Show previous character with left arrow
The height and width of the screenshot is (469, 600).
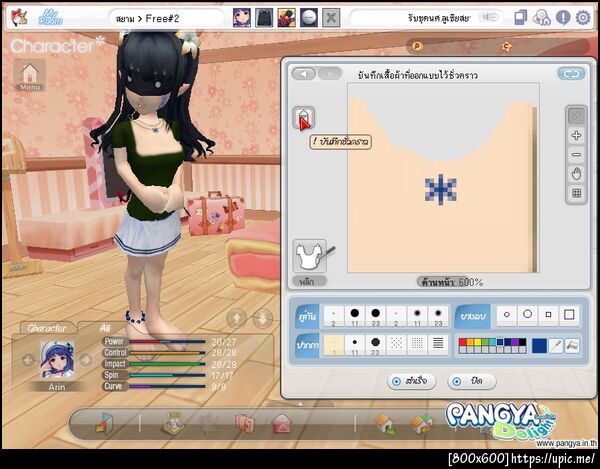[28, 360]
